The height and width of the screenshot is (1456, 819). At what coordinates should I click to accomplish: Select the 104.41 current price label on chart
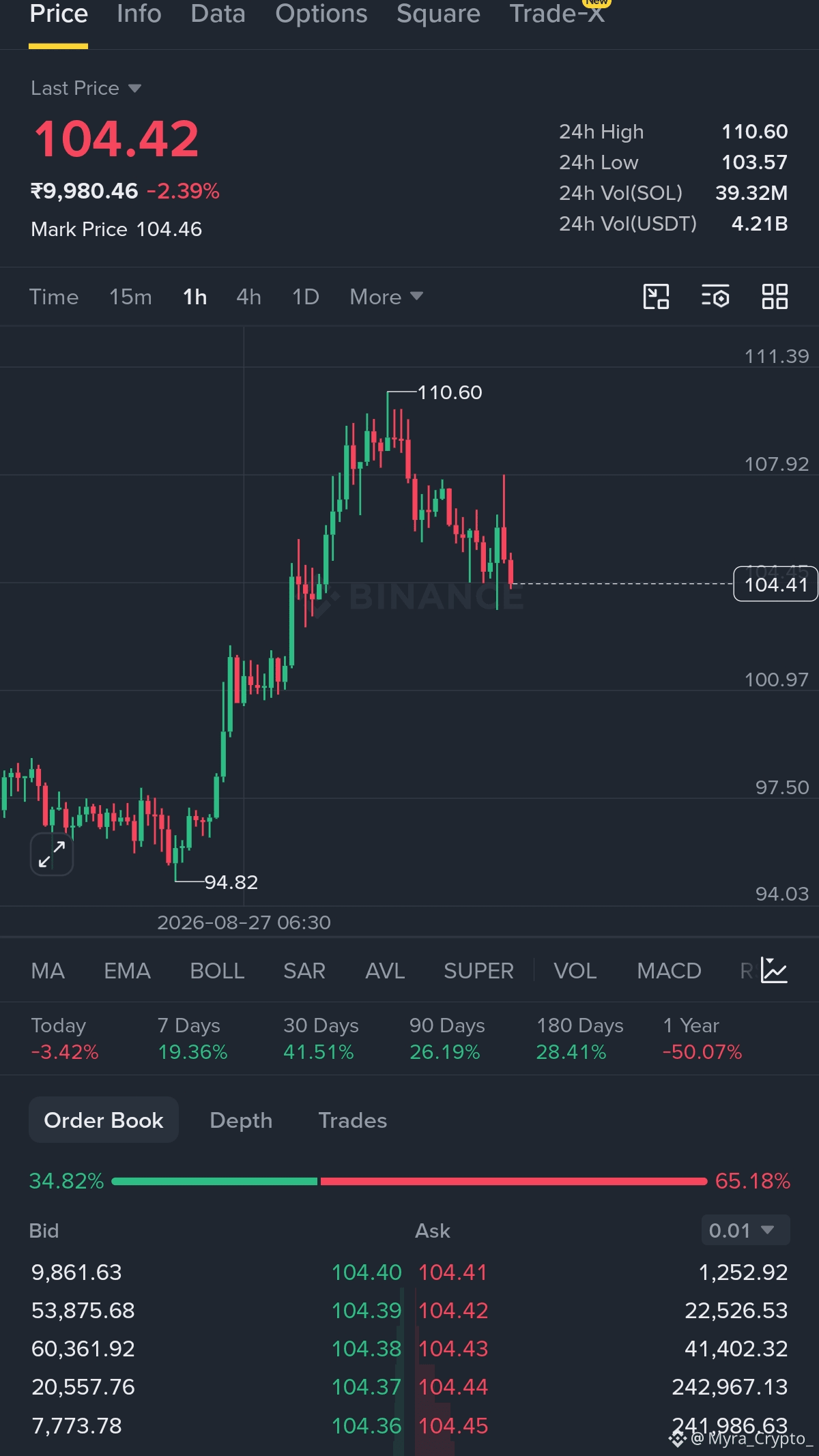pyautogui.click(x=775, y=585)
